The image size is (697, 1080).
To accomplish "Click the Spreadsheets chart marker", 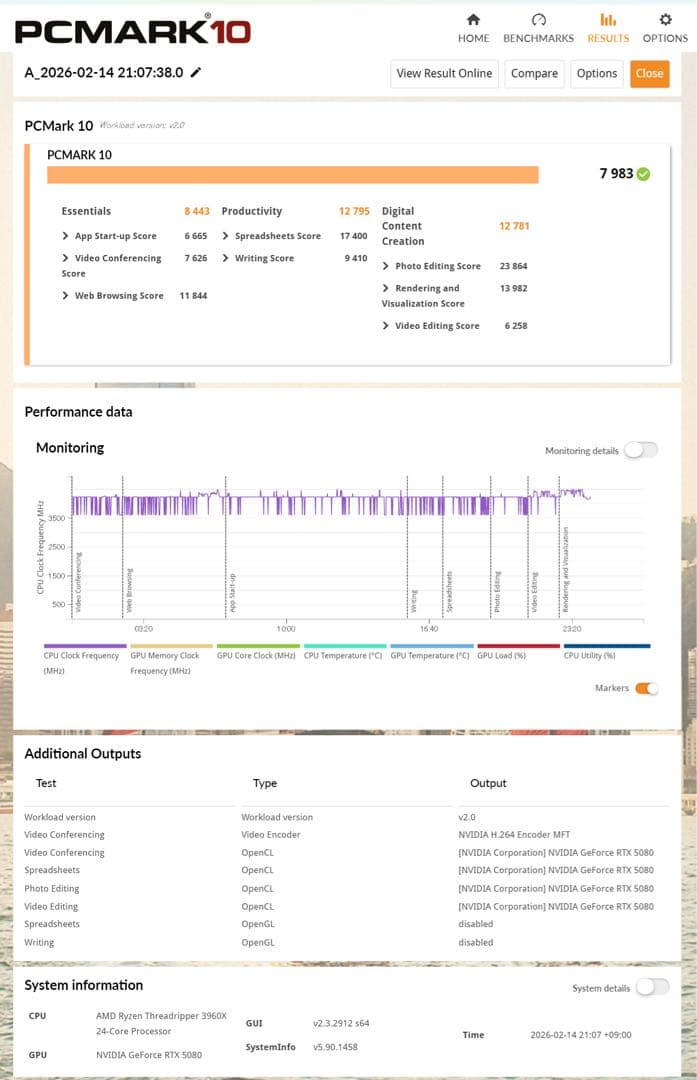I will tap(449, 592).
